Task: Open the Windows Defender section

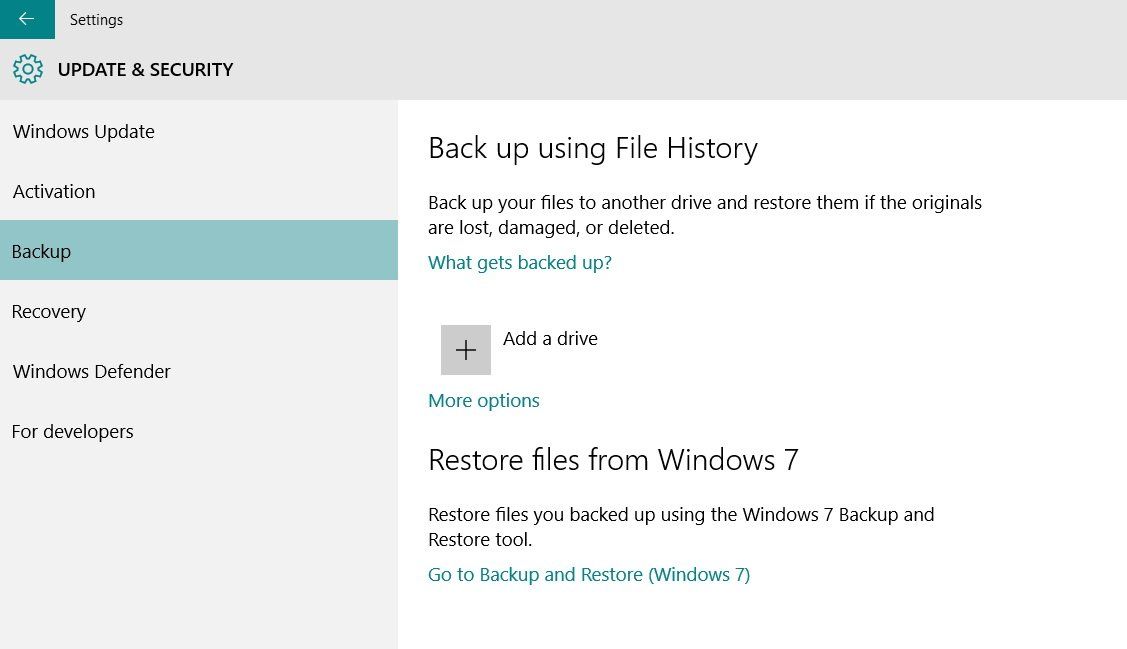Action: [x=198, y=371]
